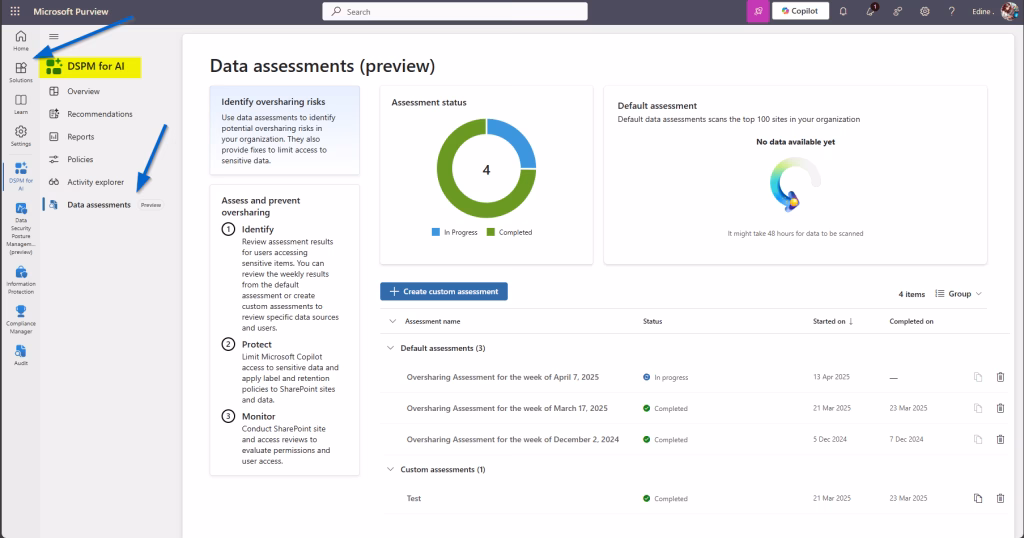Collapse navigation with hamburger icon
Screen dimensions: 1024x538
pos(54,37)
